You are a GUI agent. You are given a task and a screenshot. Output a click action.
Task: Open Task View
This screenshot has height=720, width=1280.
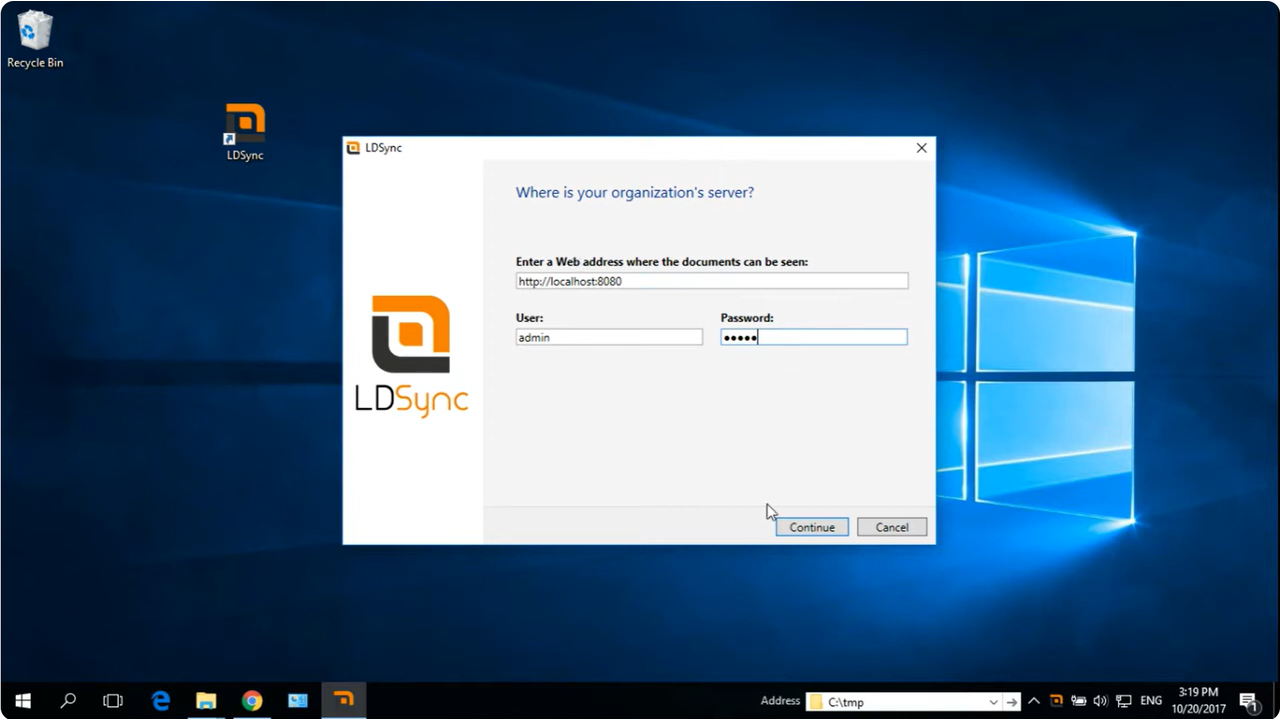(113, 700)
